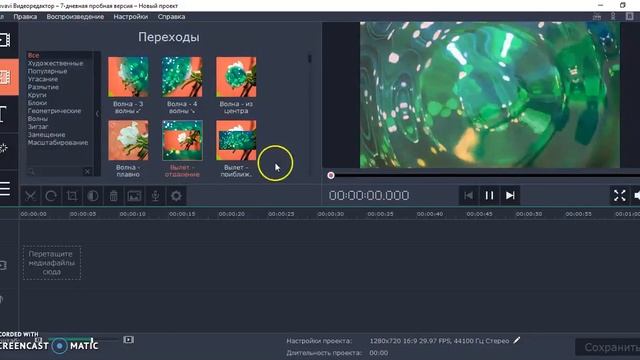640x360 pixels.
Task: Click the rotate clip tool
Action: [51, 196]
